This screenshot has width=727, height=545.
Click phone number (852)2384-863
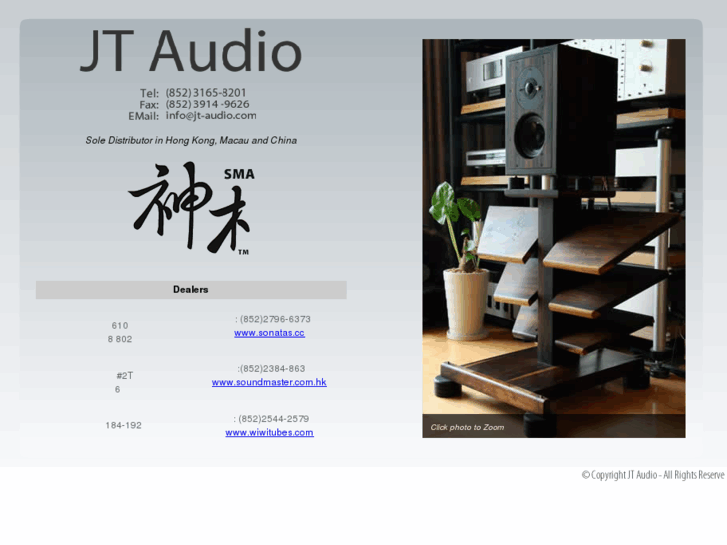[x=273, y=369]
